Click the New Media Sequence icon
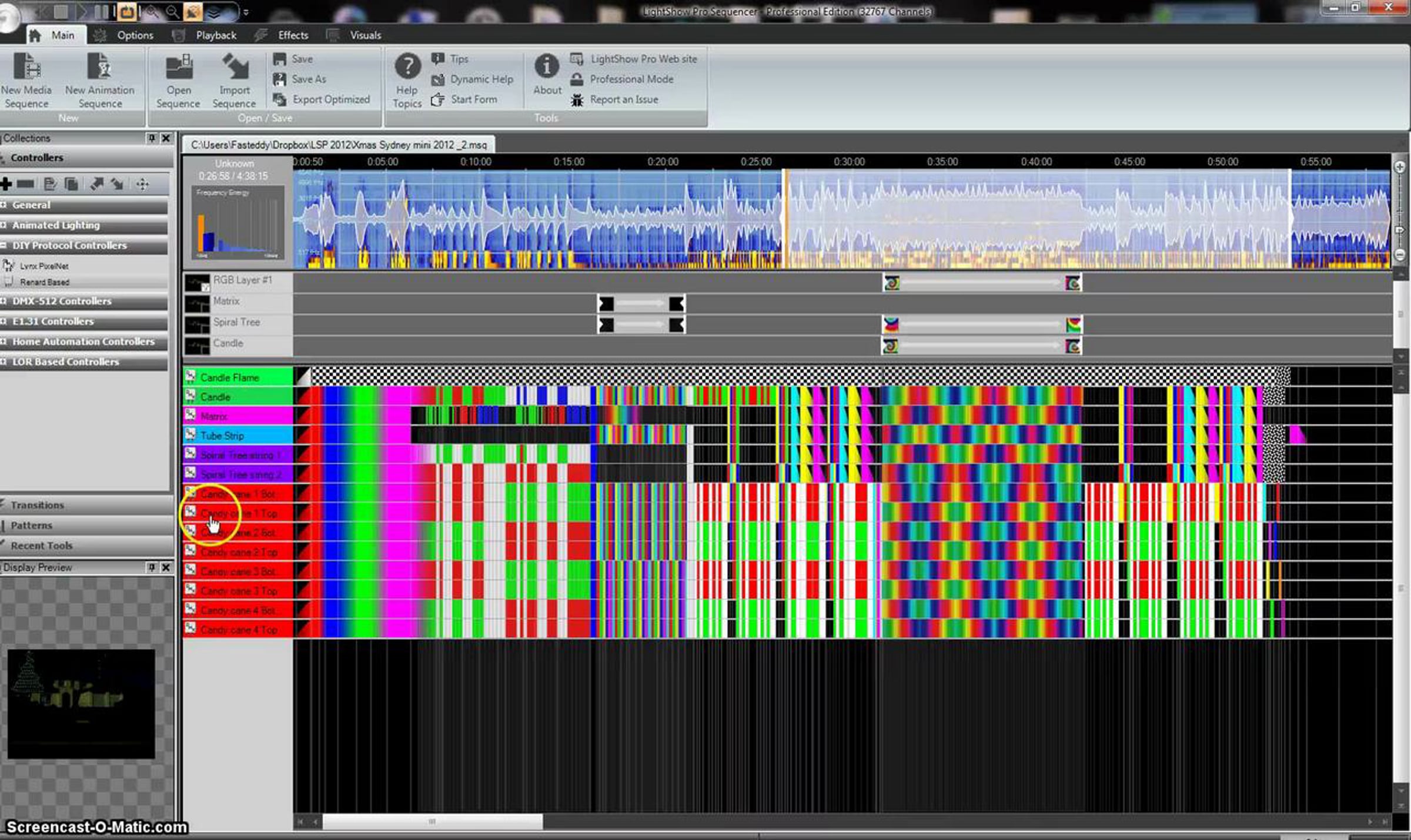The width and height of the screenshot is (1411, 840). (26, 66)
